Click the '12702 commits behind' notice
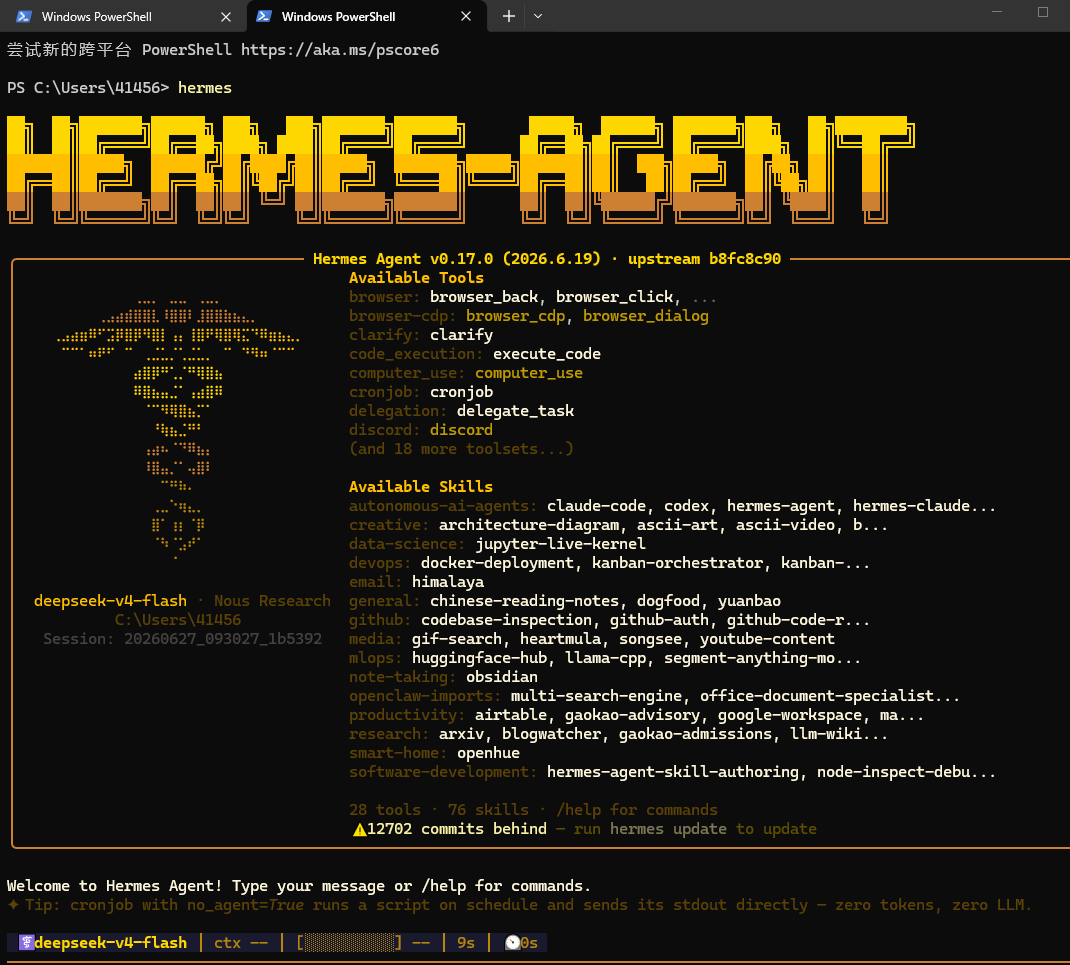The width and height of the screenshot is (1070, 965). click(457, 829)
